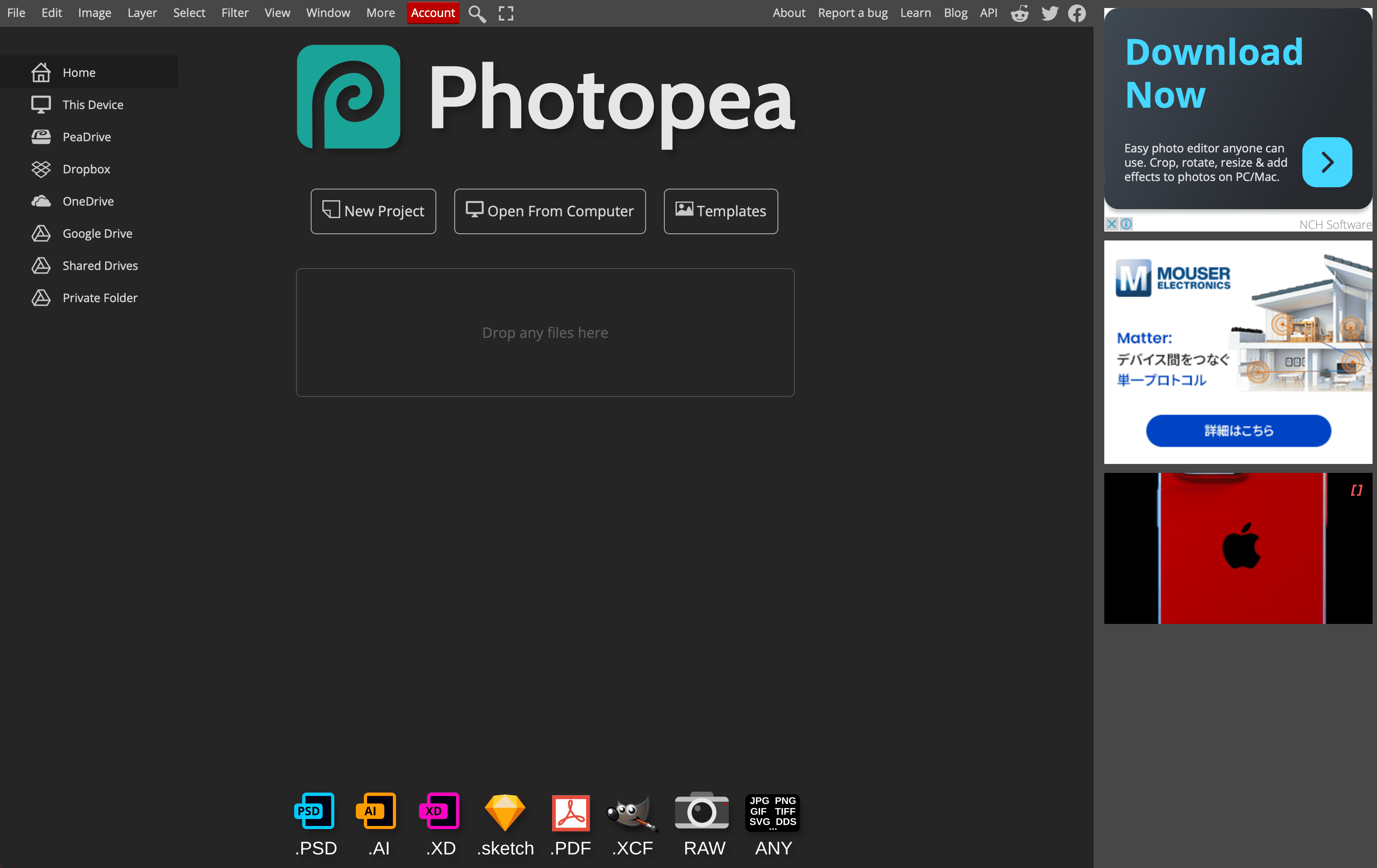Click the Private Folder triangle icon

click(x=41, y=298)
